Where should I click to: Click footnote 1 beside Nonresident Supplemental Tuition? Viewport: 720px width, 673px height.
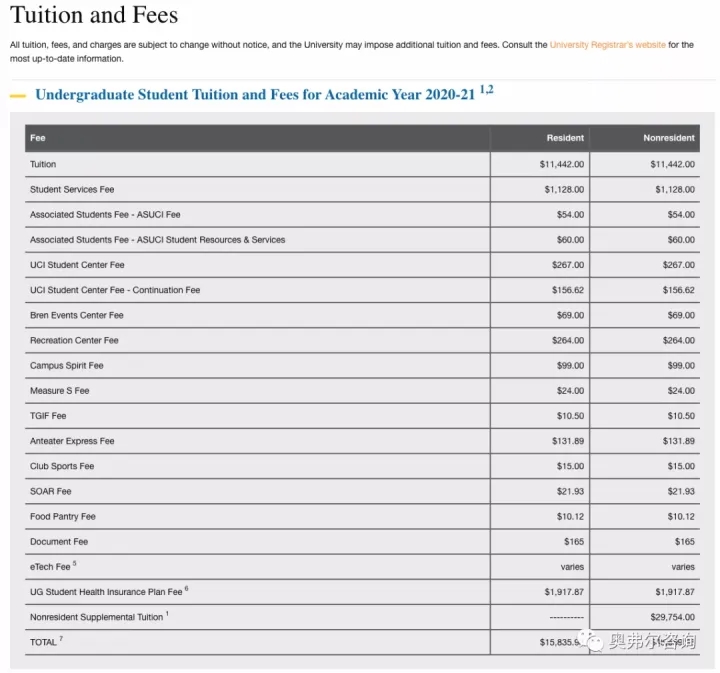point(167,613)
